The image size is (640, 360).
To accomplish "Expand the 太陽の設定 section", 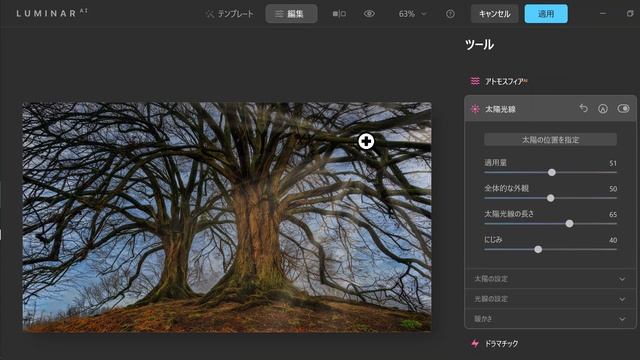I will [550, 279].
